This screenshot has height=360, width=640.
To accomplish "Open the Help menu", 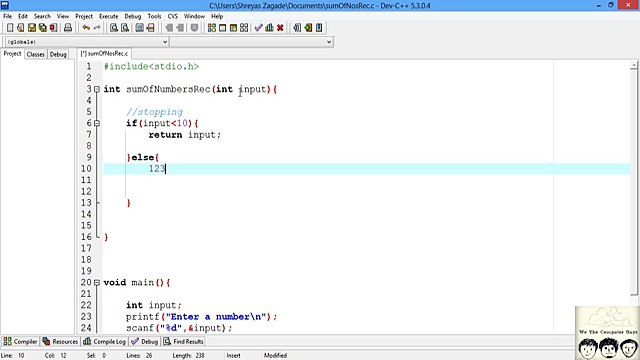I will (217, 16).
